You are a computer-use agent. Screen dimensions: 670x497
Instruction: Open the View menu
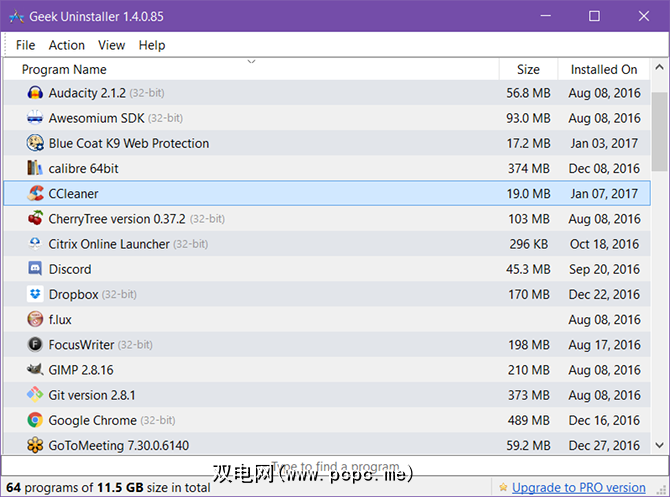(x=112, y=45)
